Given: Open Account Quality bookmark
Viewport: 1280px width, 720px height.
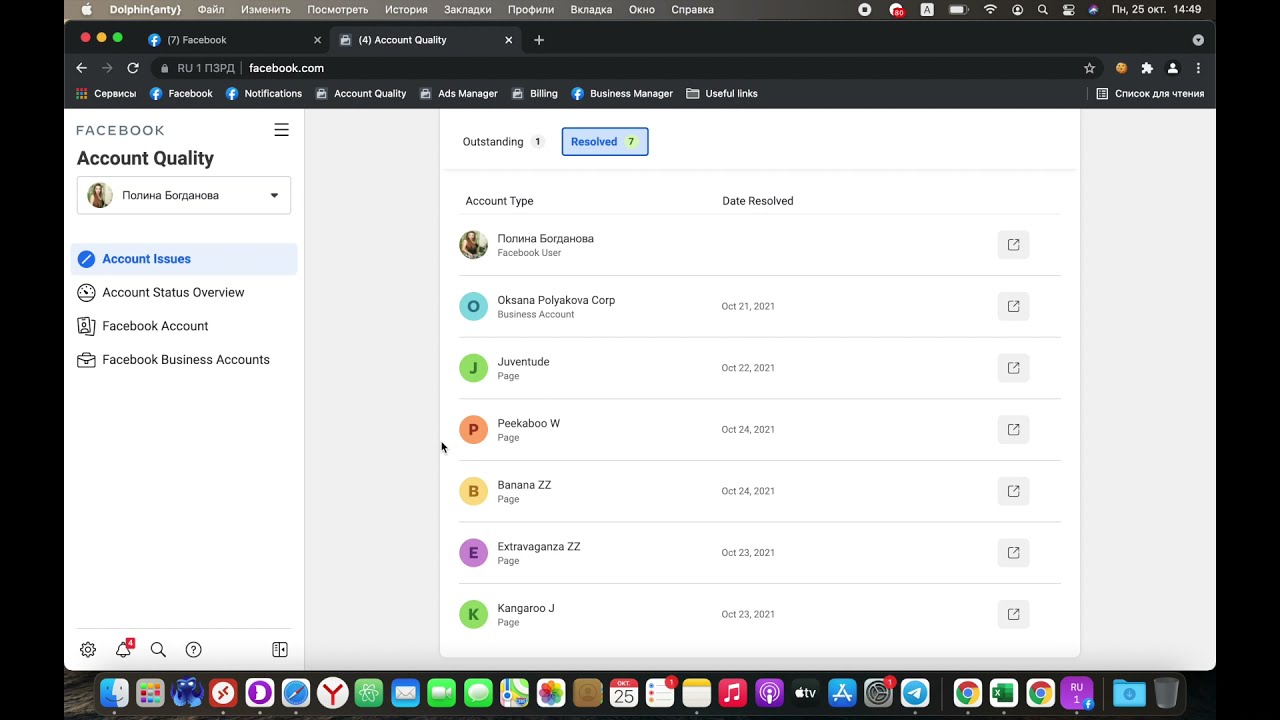Looking at the screenshot, I should click(x=361, y=94).
